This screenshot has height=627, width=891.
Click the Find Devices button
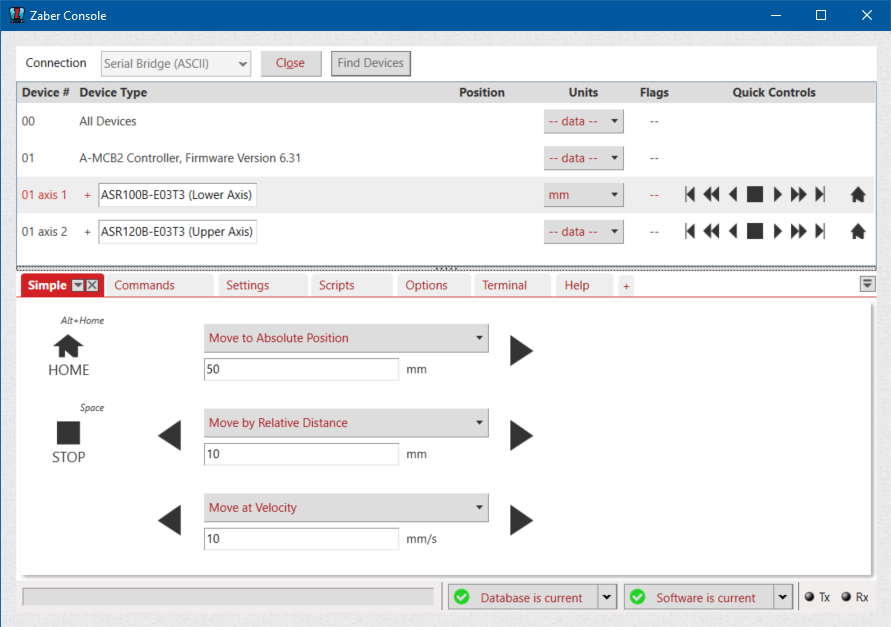[370, 63]
